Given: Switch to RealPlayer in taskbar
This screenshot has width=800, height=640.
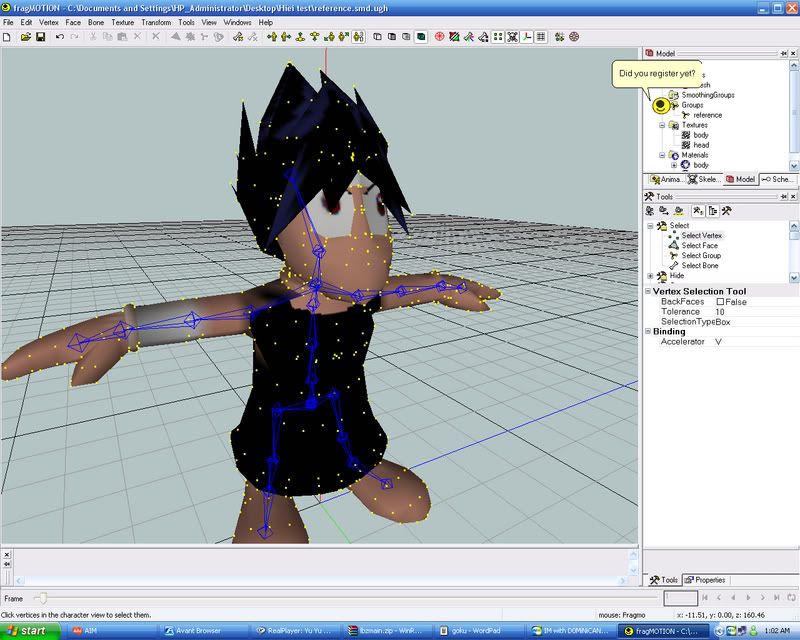Looking at the screenshot, I should 298,631.
